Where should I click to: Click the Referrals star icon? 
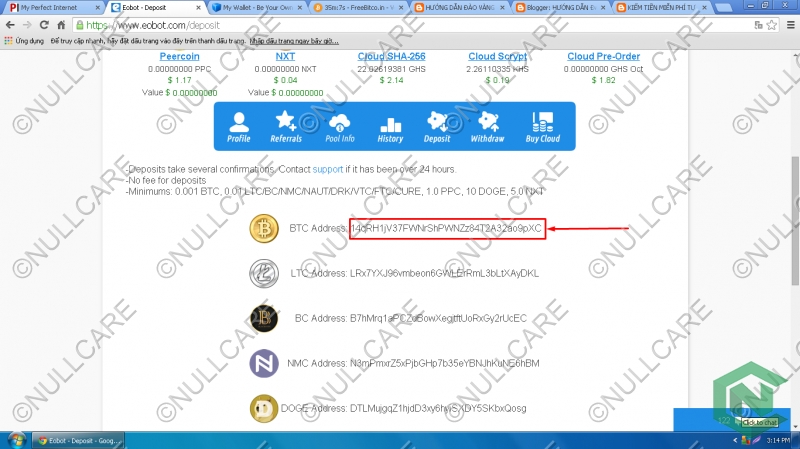[x=286, y=126]
